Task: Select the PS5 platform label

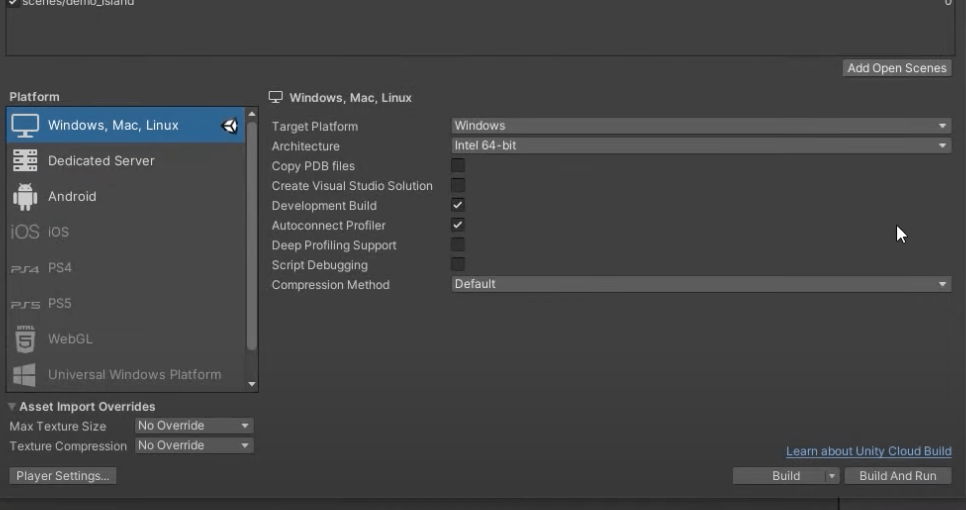Action: coord(60,304)
